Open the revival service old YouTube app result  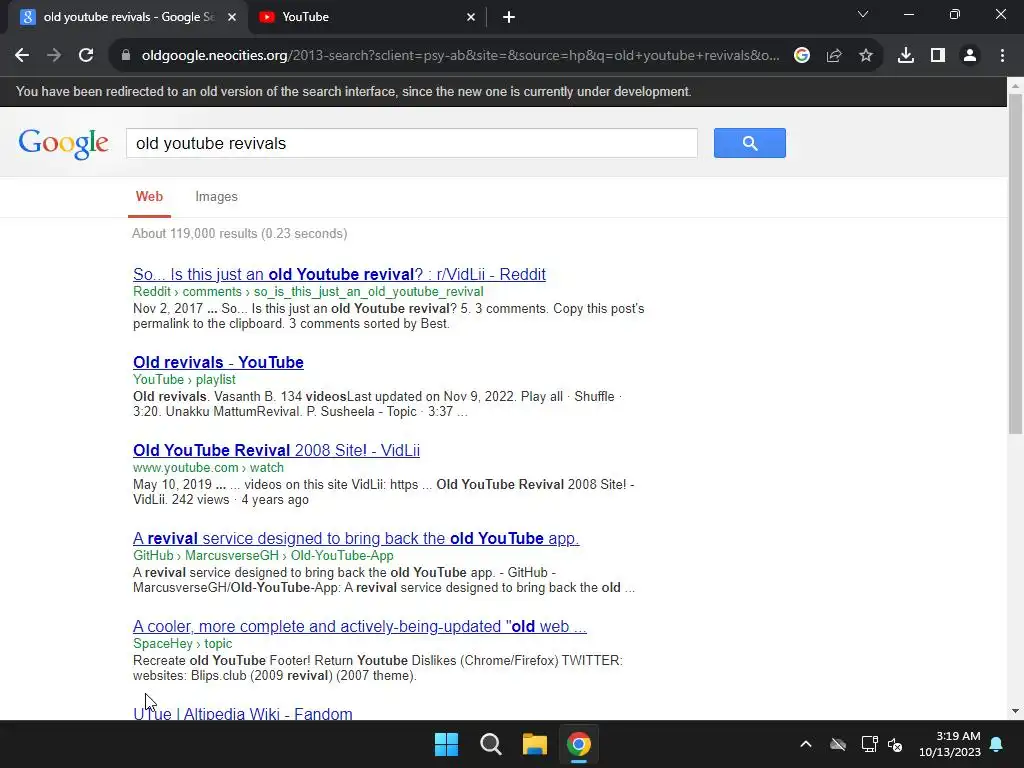click(356, 539)
